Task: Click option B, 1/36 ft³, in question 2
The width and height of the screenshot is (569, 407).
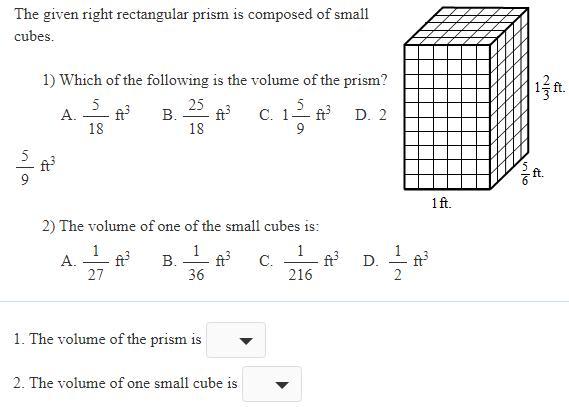Action: click(196, 262)
